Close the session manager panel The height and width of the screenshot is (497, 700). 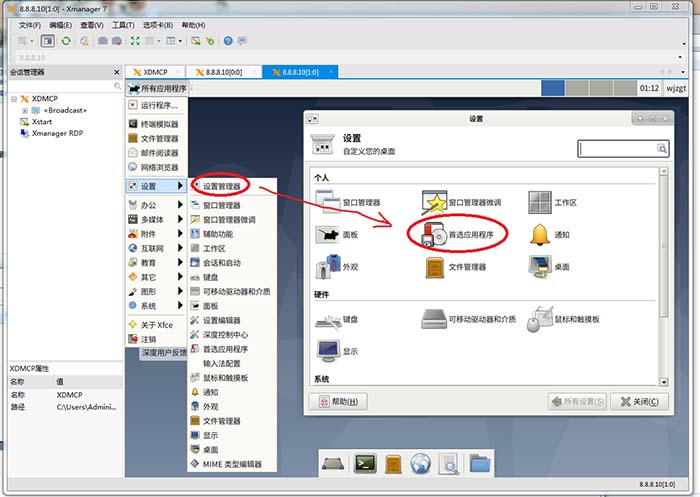coord(117,72)
